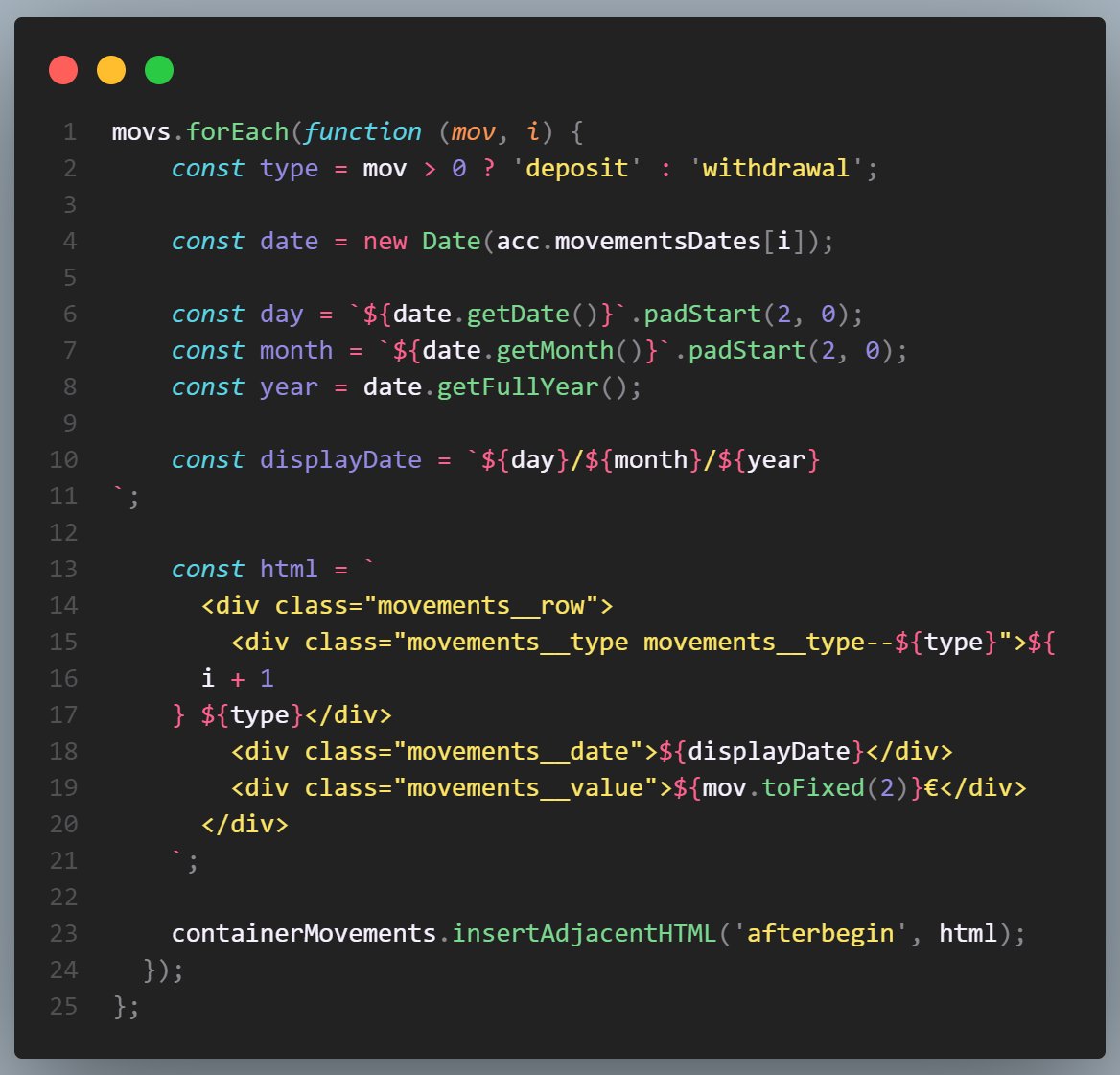Click the green maximize dot
This screenshot has width=1120, height=1075.
pos(158,70)
